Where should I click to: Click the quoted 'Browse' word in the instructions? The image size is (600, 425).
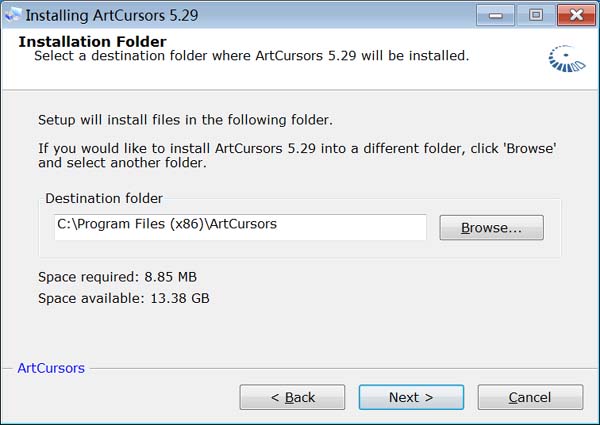[530, 148]
